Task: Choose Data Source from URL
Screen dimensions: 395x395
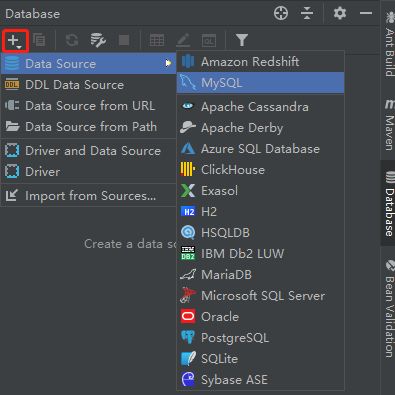Action: [89, 106]
